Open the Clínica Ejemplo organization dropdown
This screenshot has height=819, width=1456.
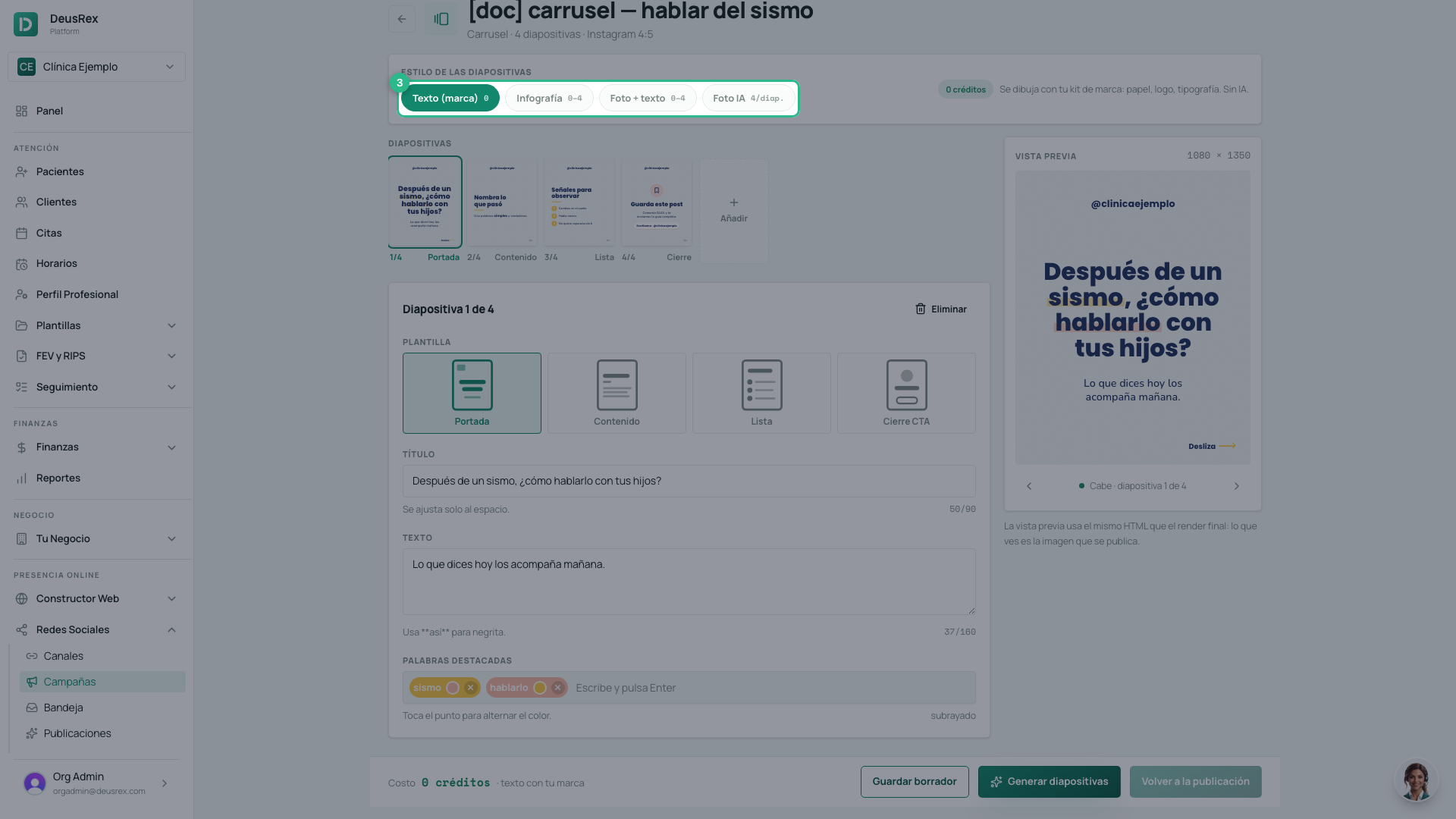click(96, 67)
